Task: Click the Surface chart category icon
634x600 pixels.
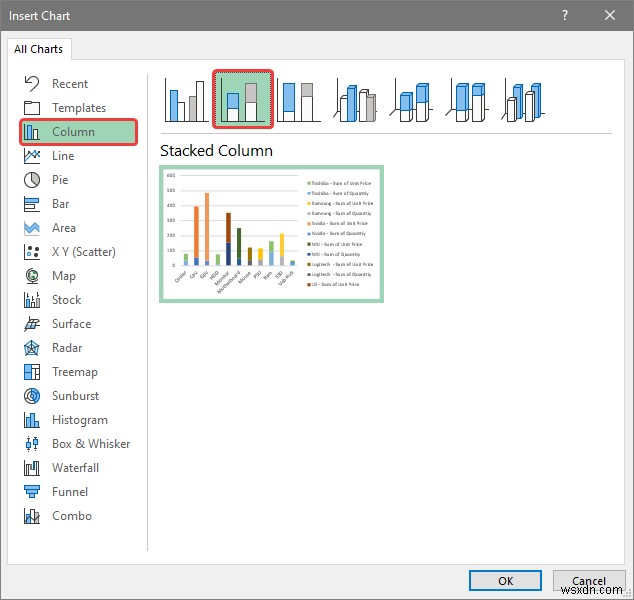Action: [x=32, y=324]
